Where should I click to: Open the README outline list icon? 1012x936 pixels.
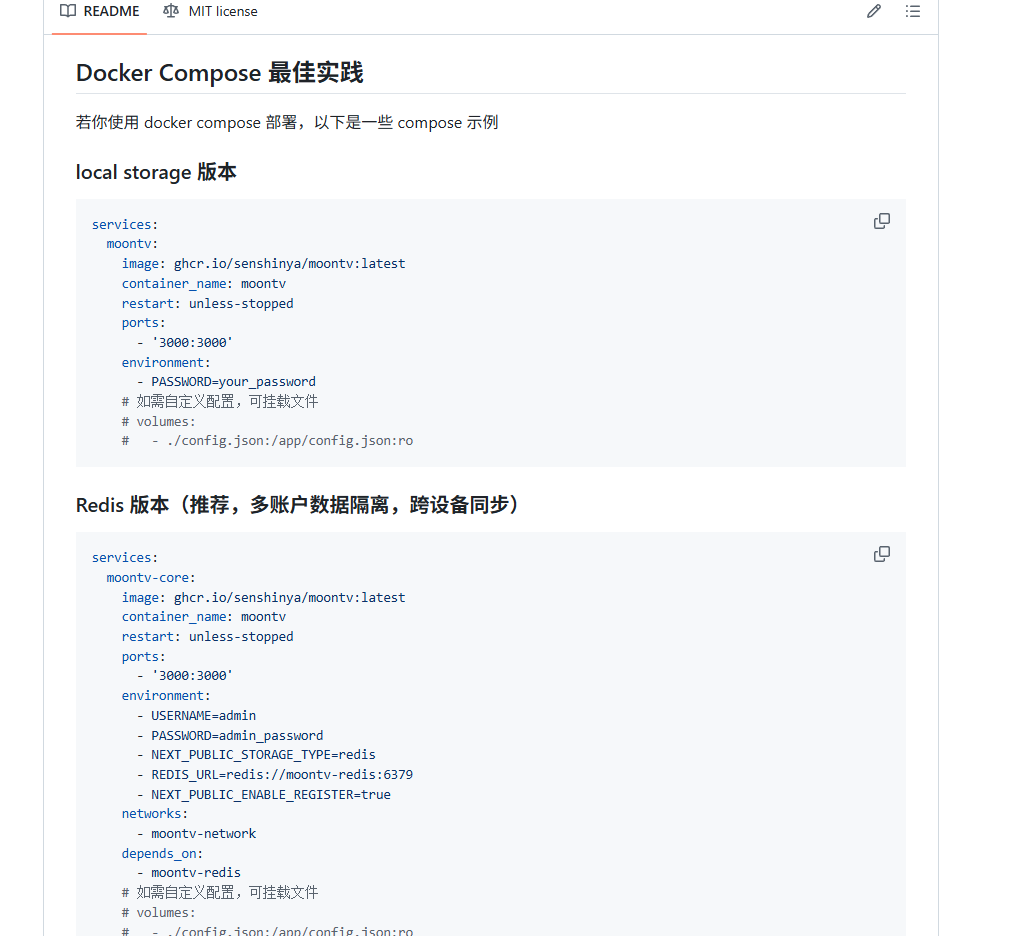912,12
